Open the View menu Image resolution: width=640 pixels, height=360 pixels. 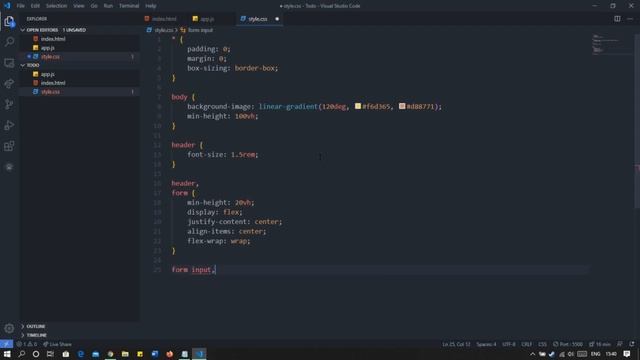[x=79, y=6]
